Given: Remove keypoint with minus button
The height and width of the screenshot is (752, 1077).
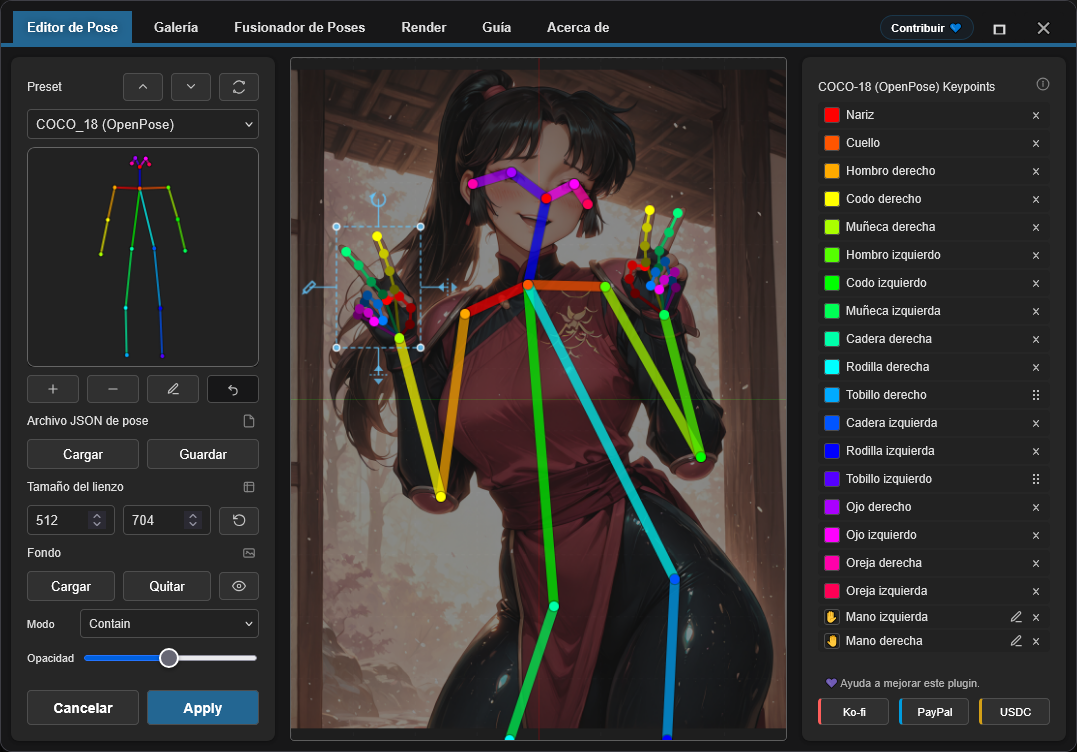Looking at the screenshot, I should [x=113, y=389].
